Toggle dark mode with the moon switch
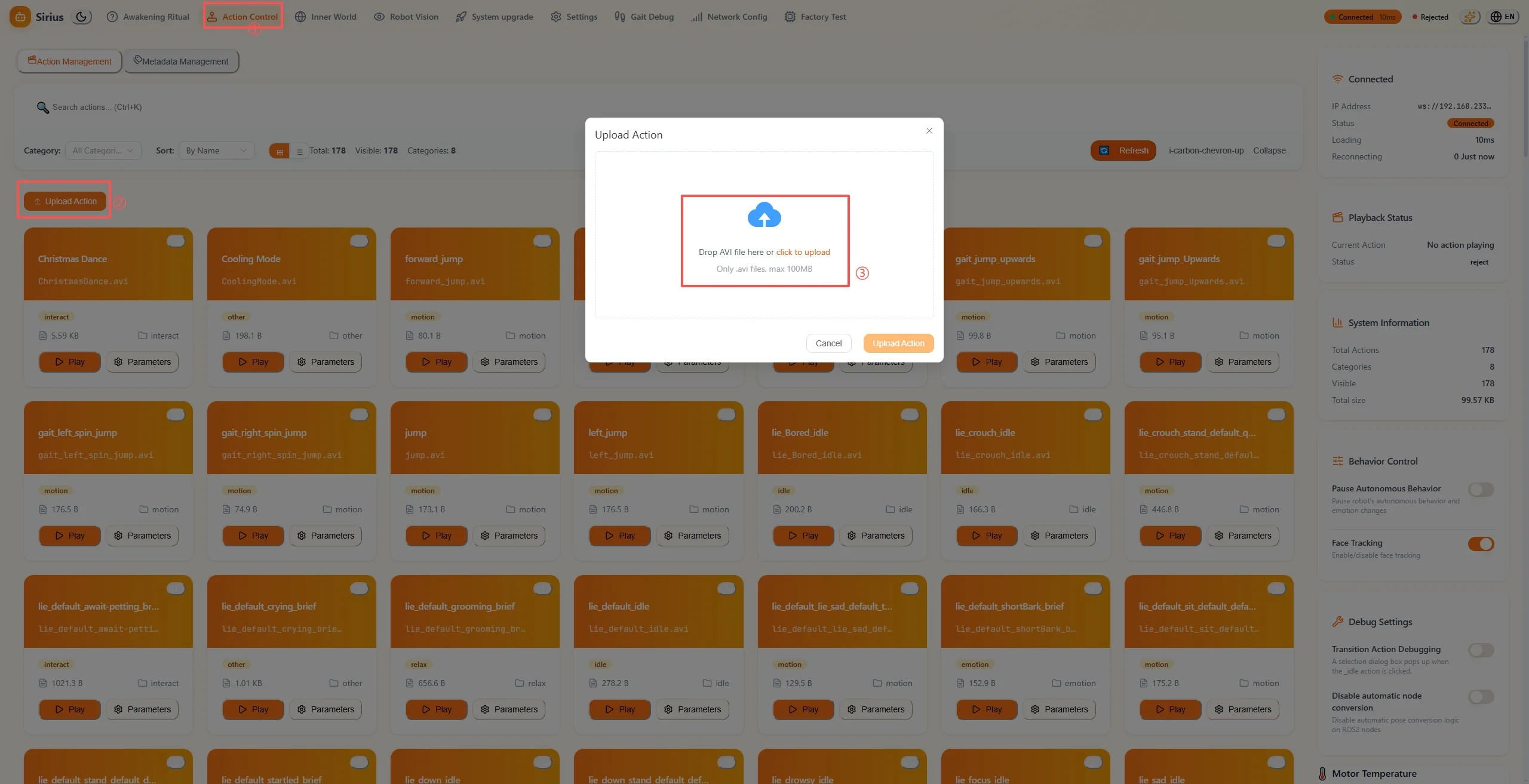 pos(82,17)
